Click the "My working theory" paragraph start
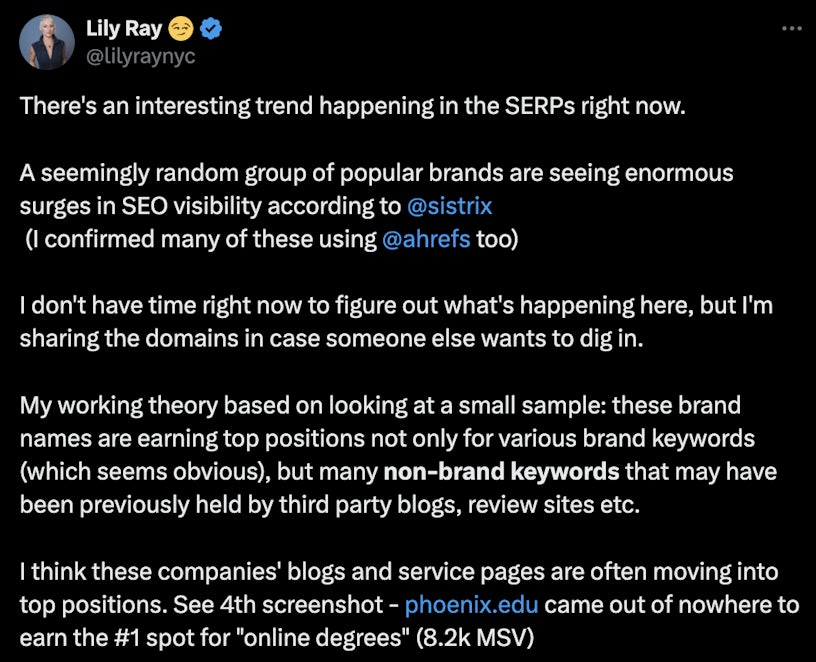The width and height of the screenshot is (816, 662). tap(120, 405)
